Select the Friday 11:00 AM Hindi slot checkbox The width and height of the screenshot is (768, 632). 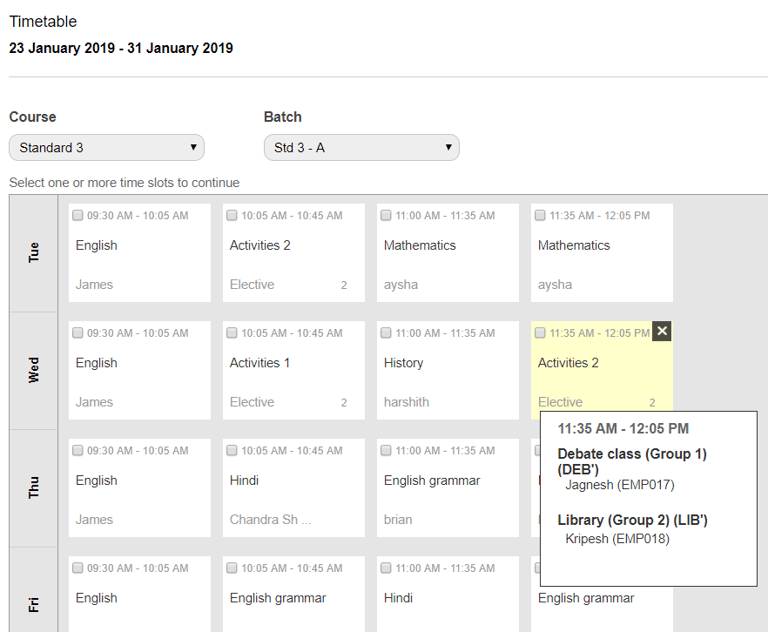click(386, 568)
